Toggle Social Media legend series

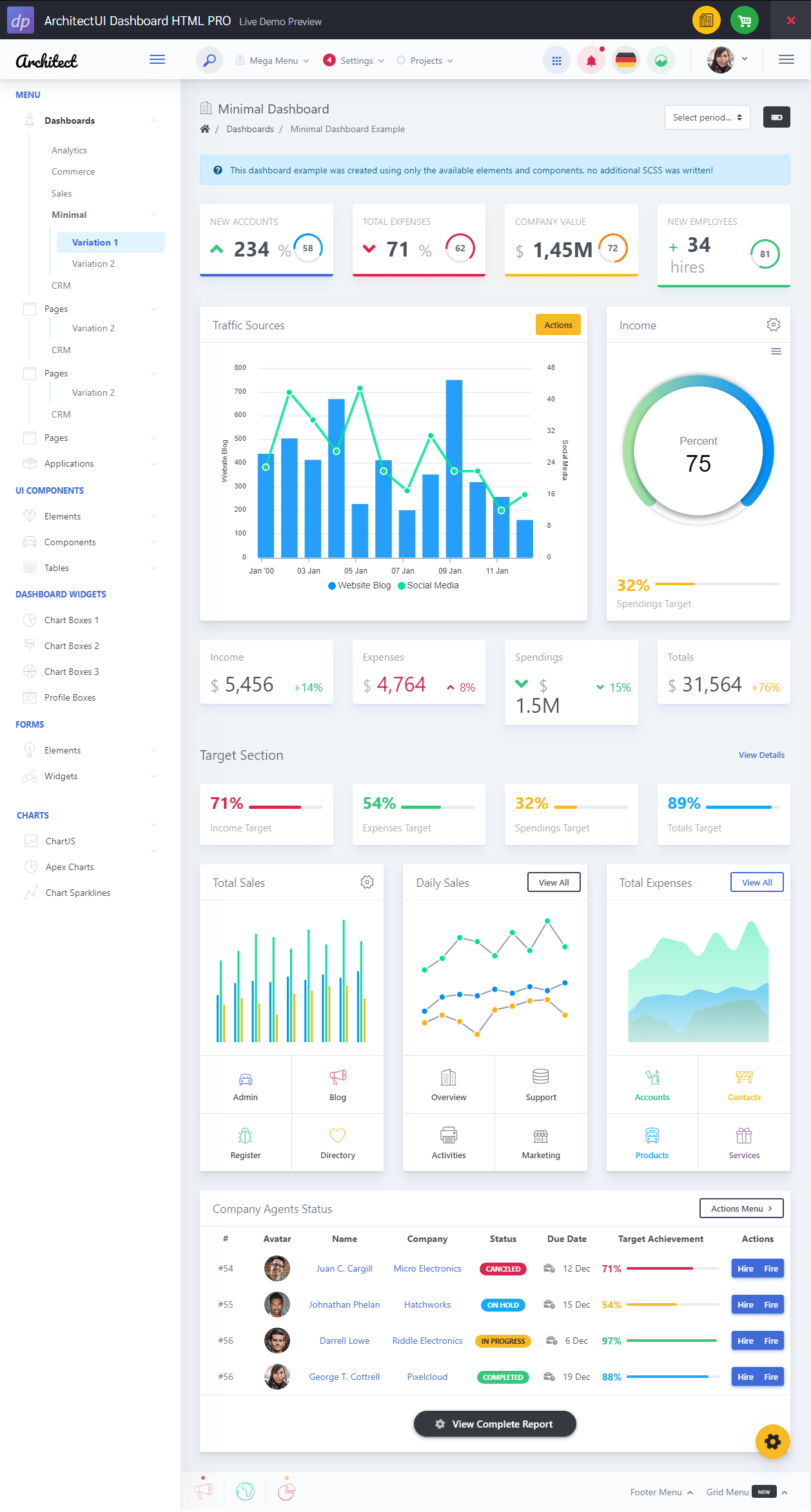tap(429, 585)
